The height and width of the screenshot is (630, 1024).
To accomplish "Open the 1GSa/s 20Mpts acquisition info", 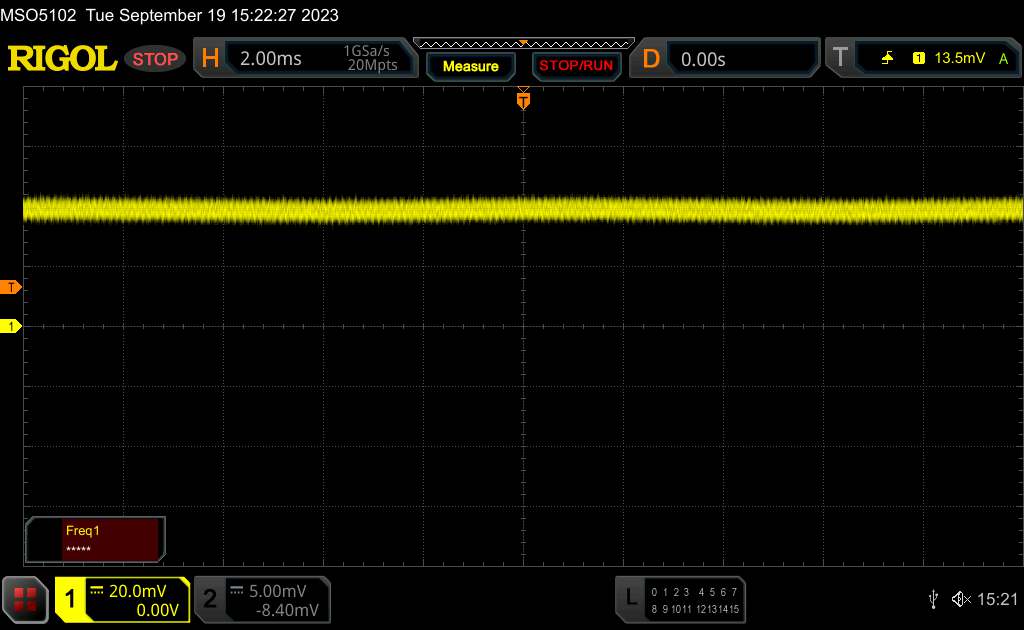I will pyautogui.click(x=370, y=59).
